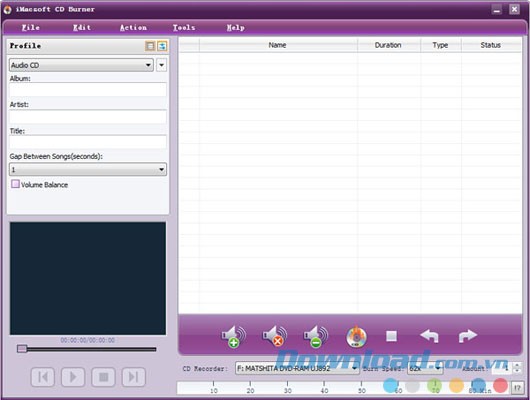Expand the Gap Between Songs dropdown

click(88, 169)
